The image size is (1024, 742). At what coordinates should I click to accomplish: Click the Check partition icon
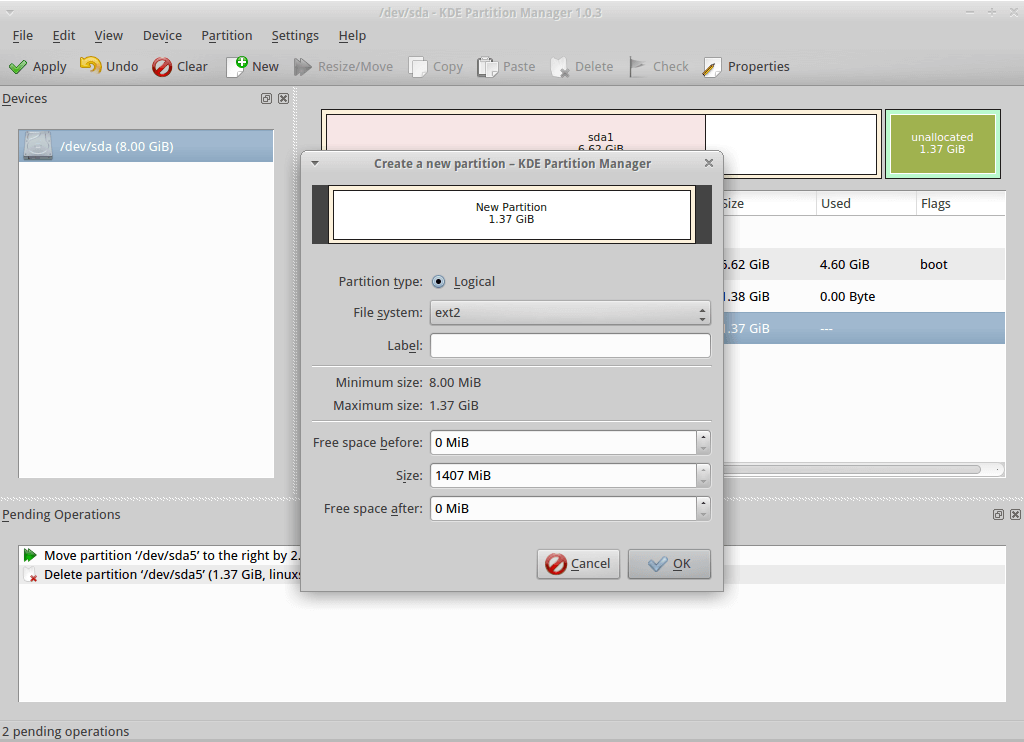coord(636,66)
